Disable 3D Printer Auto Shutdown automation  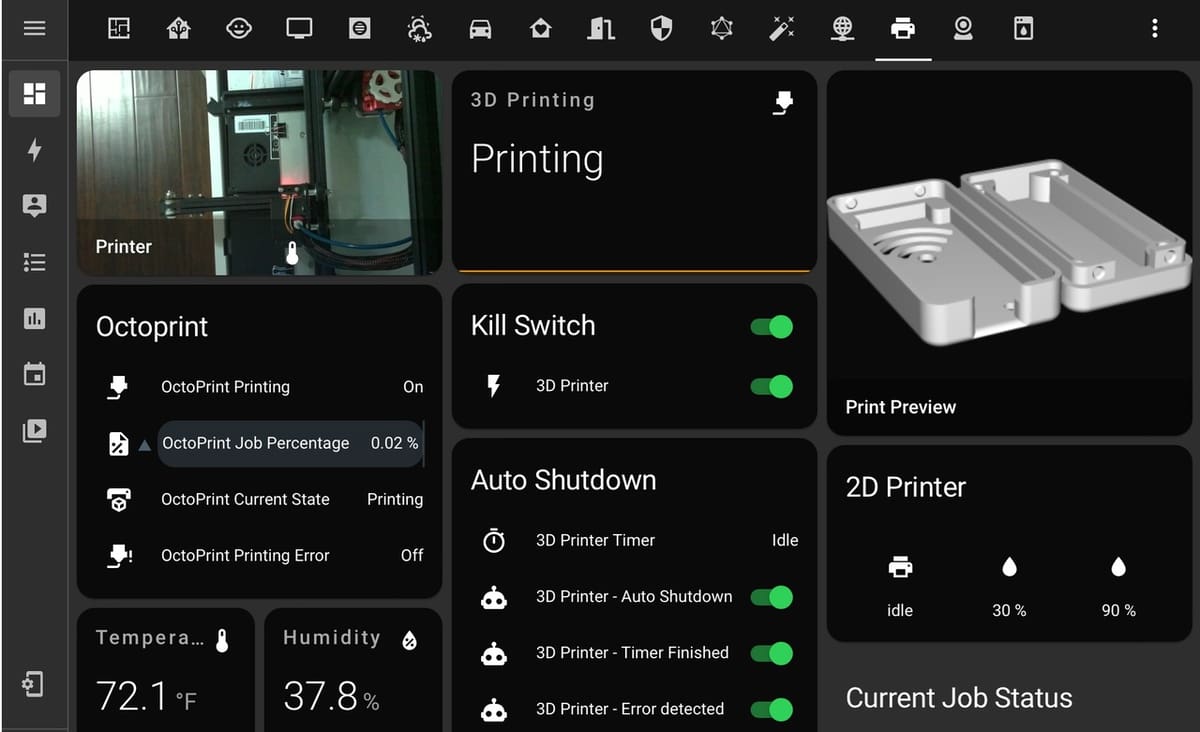771,597
